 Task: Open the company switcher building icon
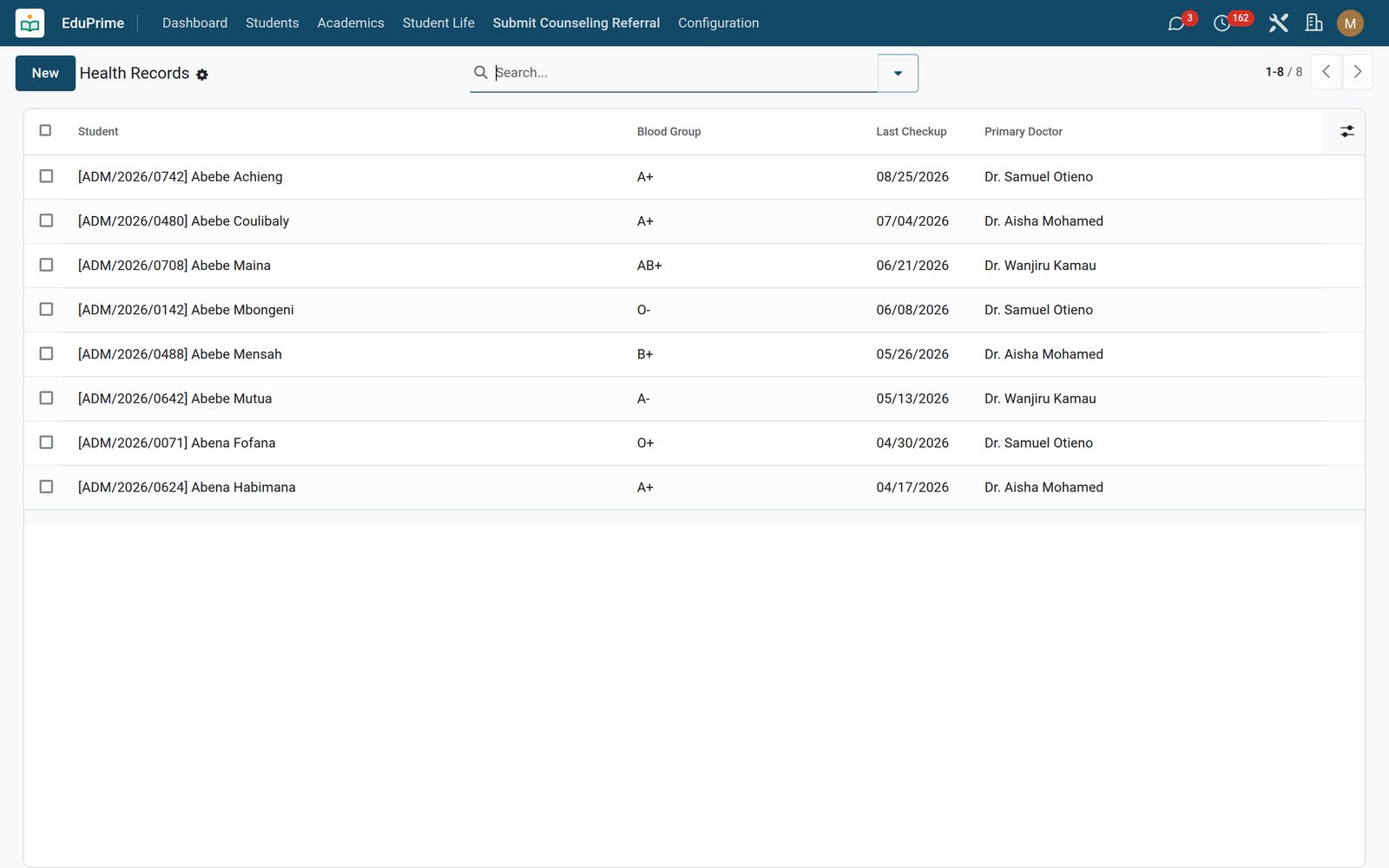[1314, 23]
